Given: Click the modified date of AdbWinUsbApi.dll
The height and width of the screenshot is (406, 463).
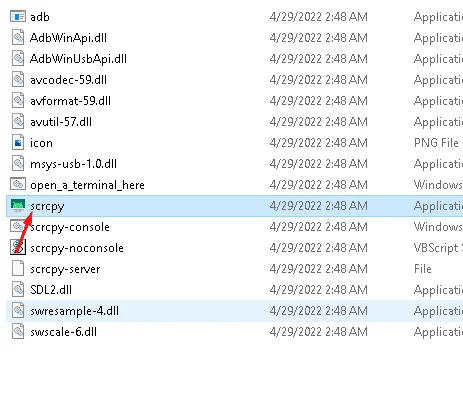Looking at the screenshot, I should coord(319,59).
